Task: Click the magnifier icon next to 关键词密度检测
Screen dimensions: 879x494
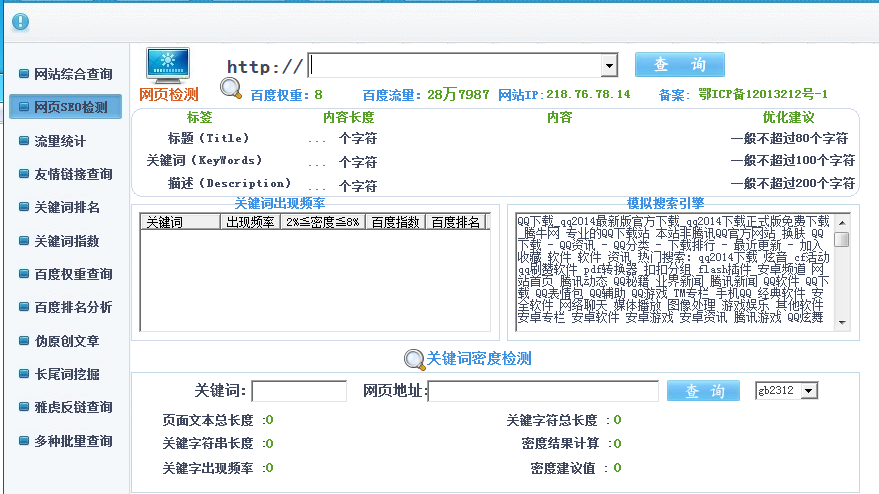Action: point(413,359)
